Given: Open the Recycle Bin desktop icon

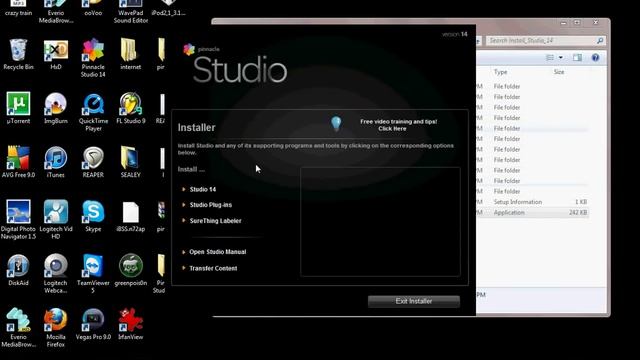Looking at the screenshot, I should tap(18, 54).
